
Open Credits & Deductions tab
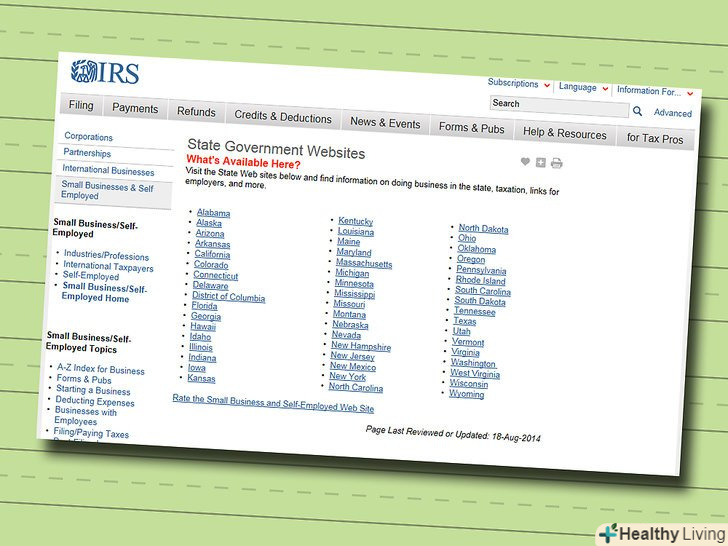[x=283, y=117]
